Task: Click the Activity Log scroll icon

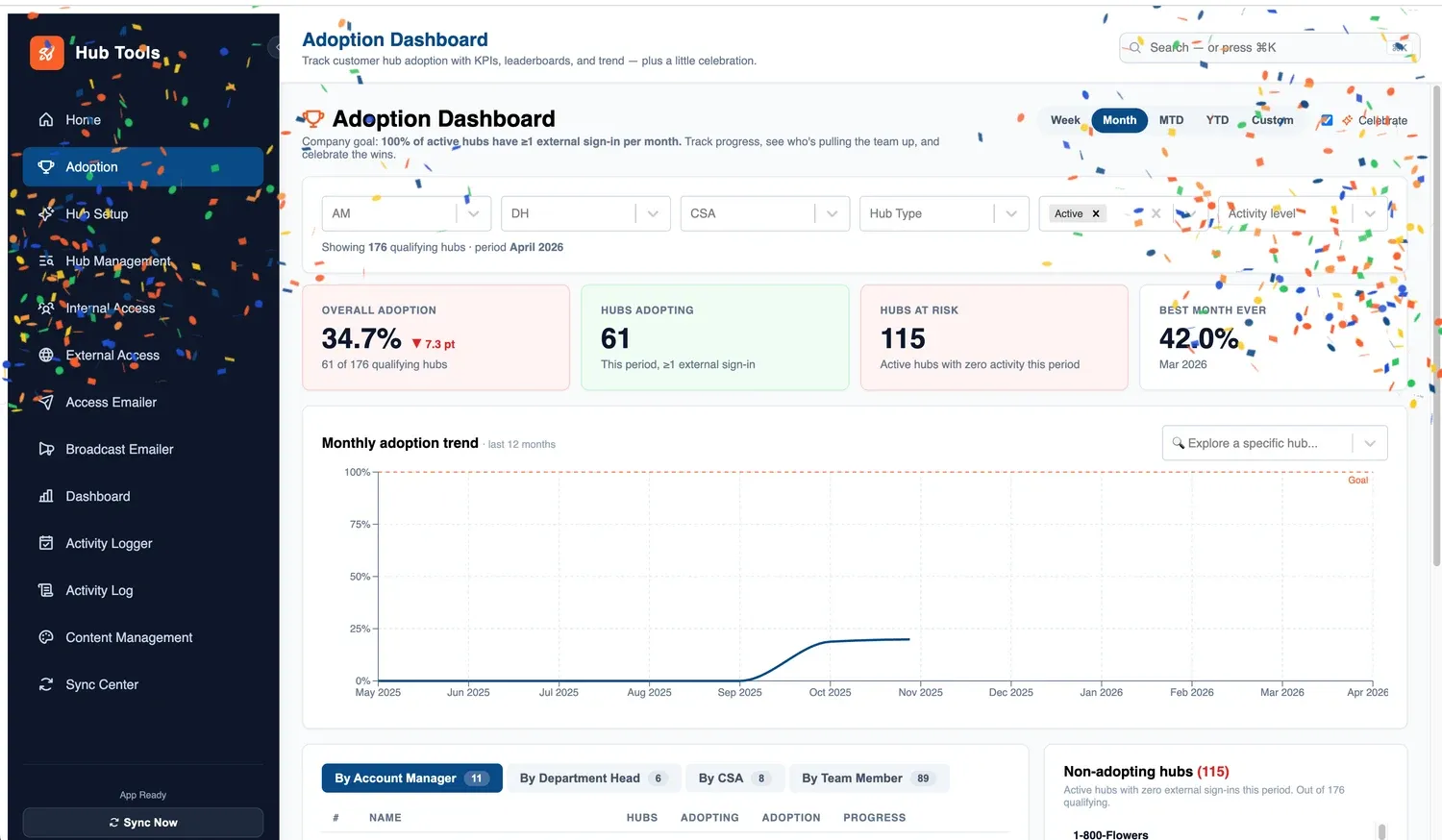Action: tap(46, 591)
